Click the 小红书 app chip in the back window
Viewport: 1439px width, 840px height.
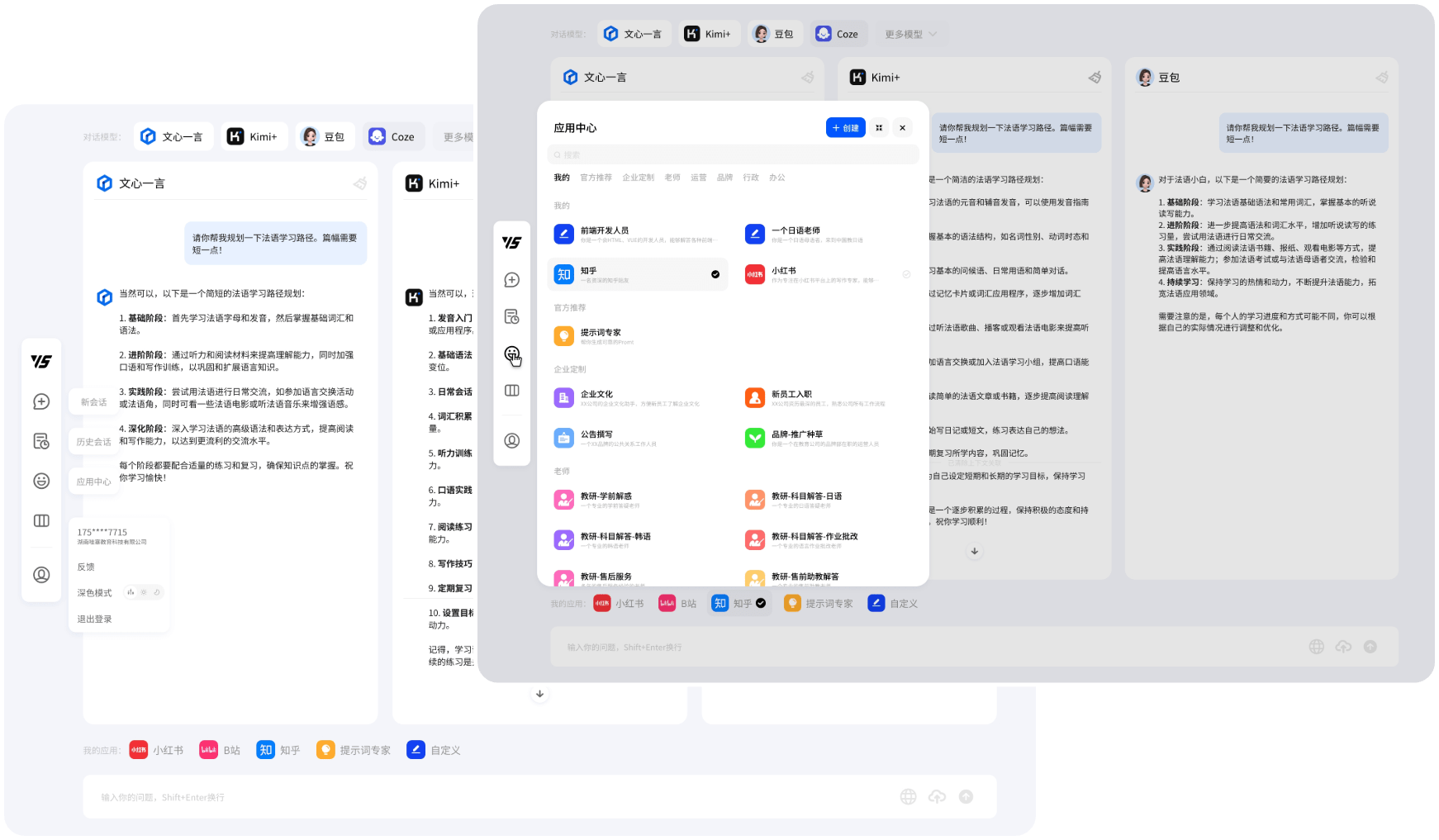point(157,750)
